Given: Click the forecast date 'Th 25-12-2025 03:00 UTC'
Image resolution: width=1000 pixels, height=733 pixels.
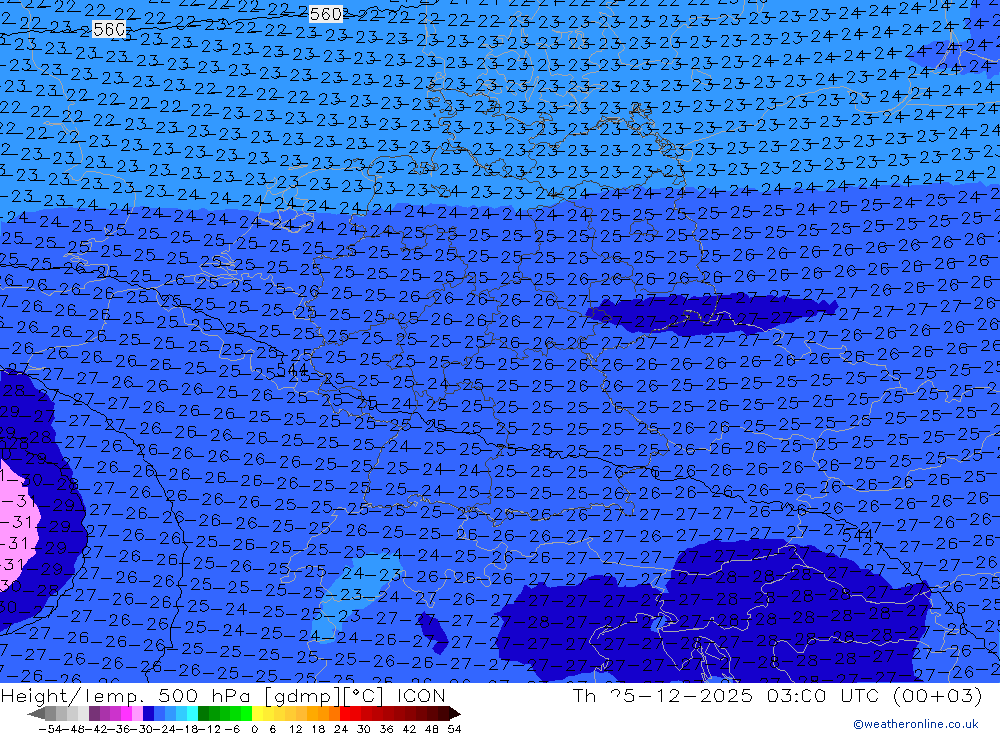Looking at the screenshot, I should click(726, 695).
